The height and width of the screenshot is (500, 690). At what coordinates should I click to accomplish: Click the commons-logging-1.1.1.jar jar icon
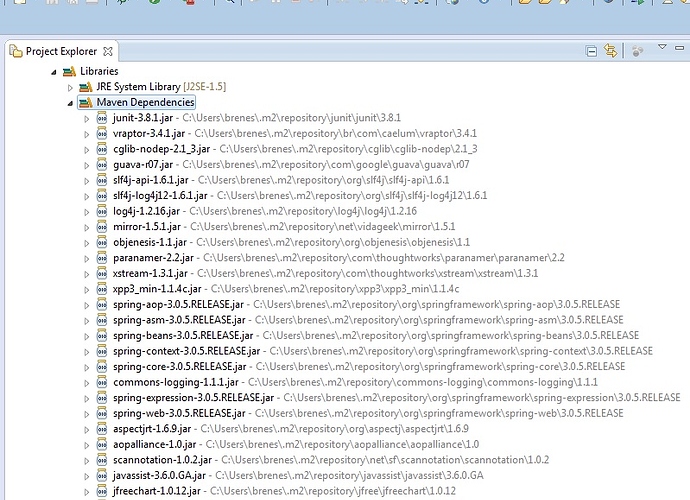[102, 382]
